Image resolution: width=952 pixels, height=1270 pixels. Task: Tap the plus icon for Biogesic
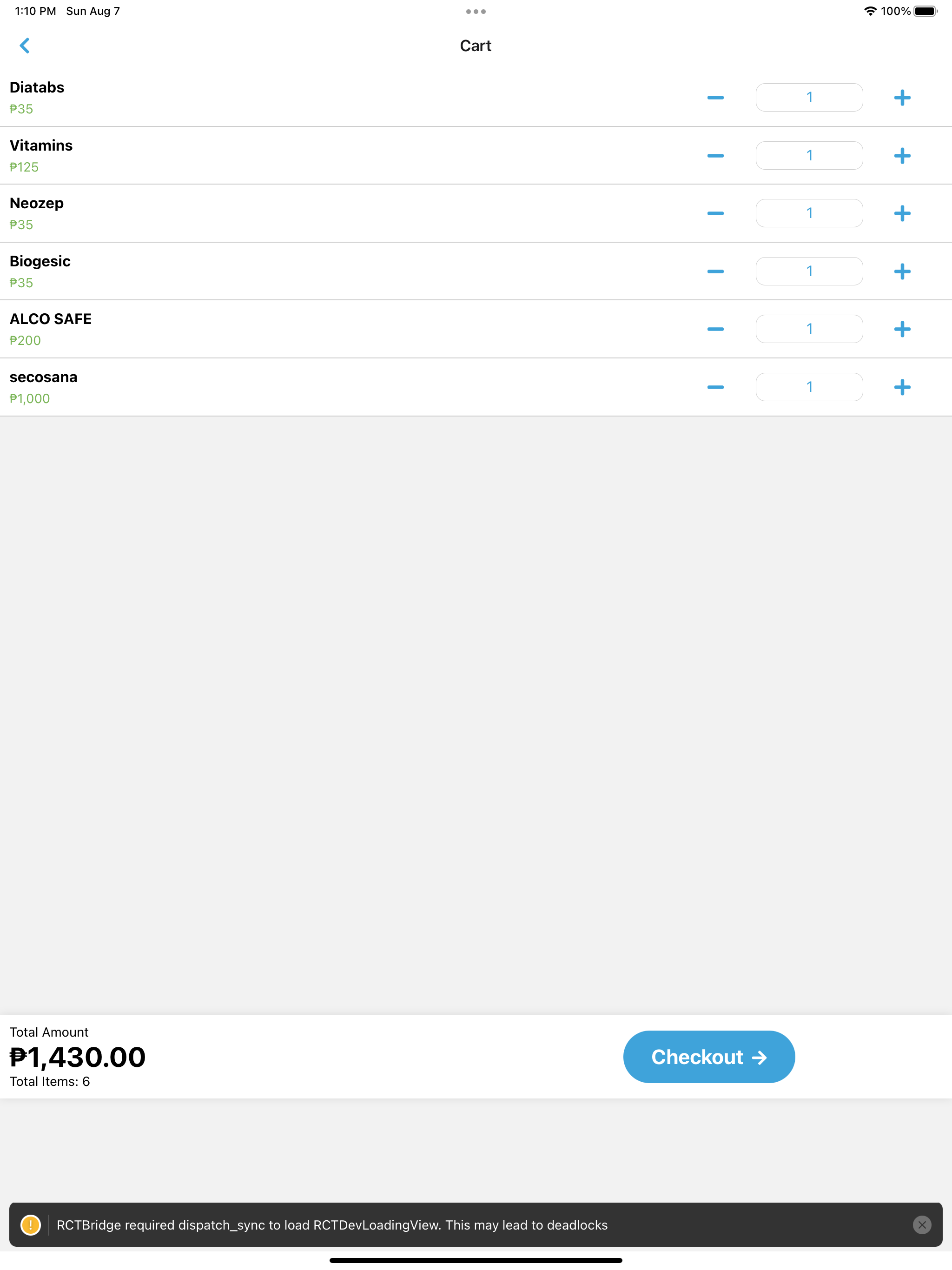(x=902, y=271)
